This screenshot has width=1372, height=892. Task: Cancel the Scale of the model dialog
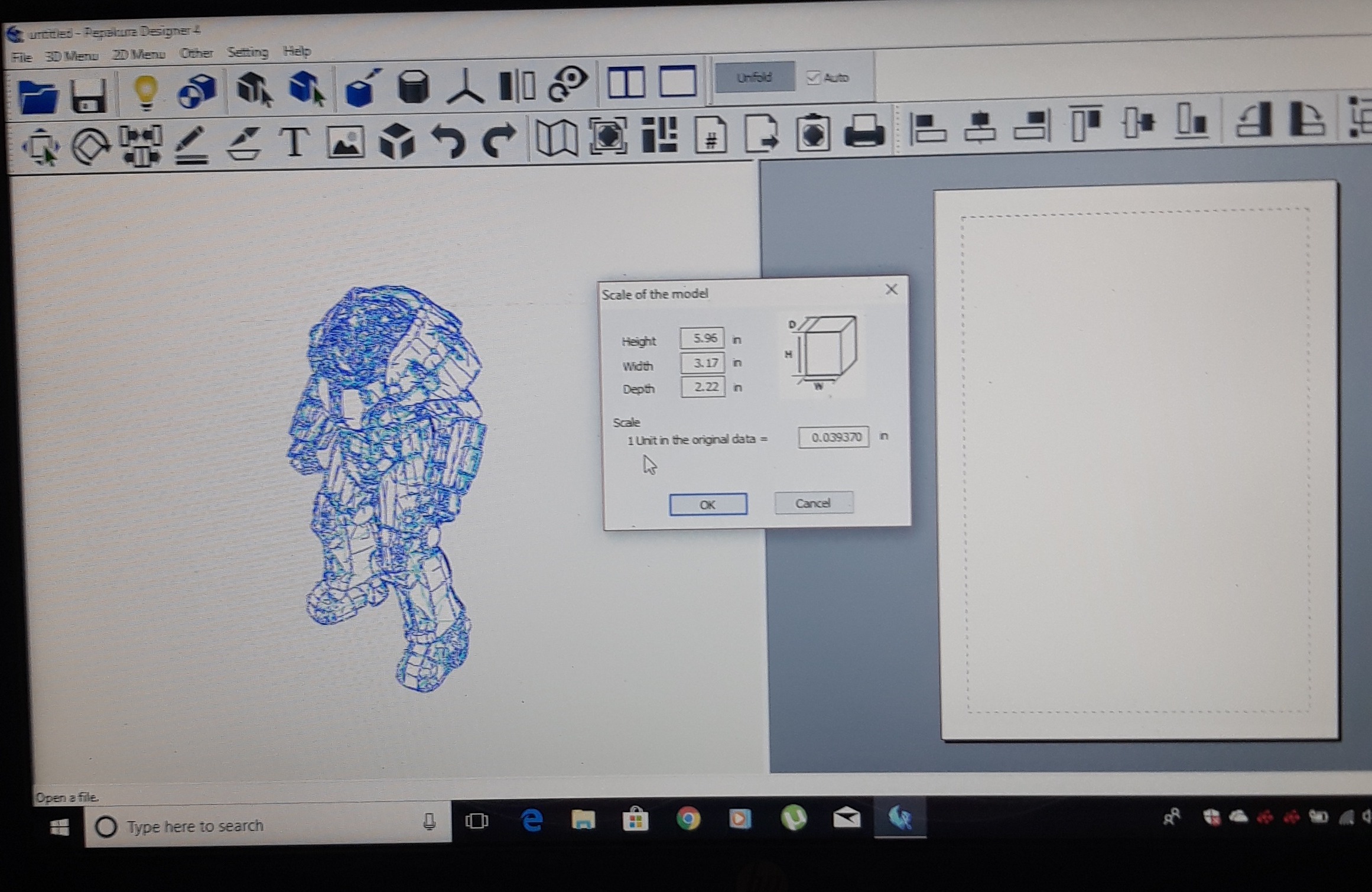click(x=814, y=502)
